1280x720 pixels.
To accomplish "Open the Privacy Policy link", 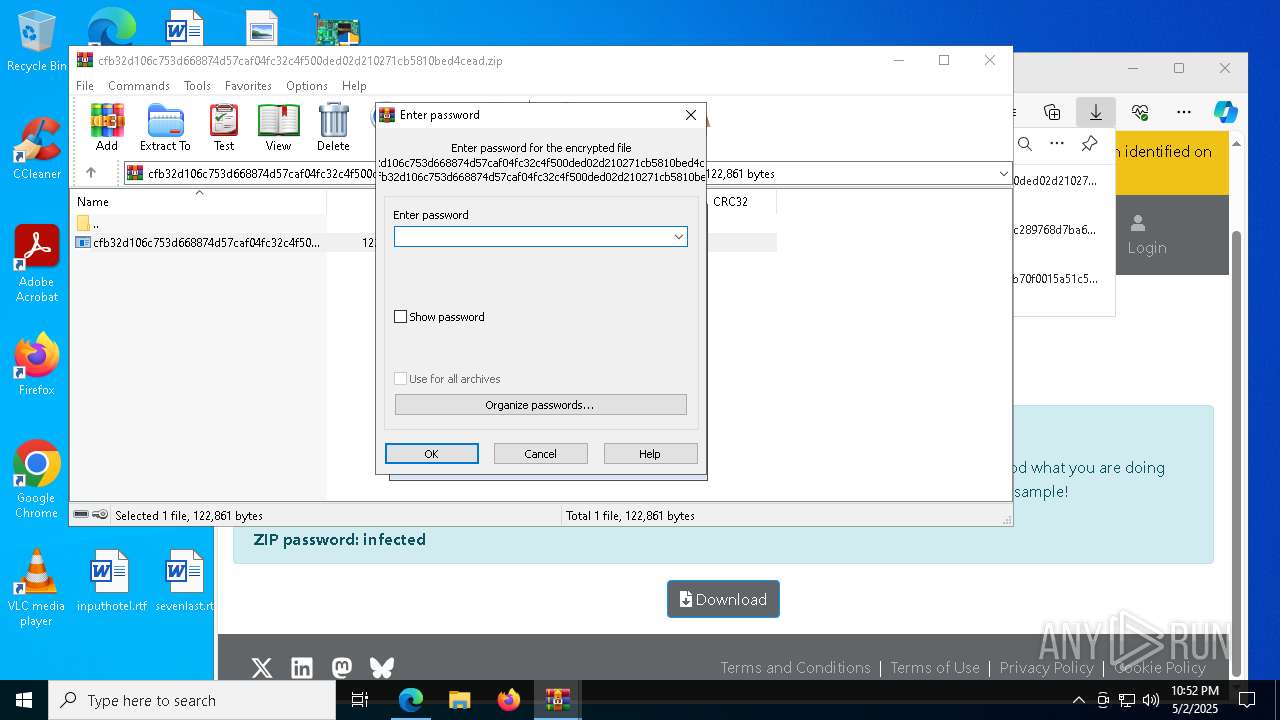I will click(1046, 668).
